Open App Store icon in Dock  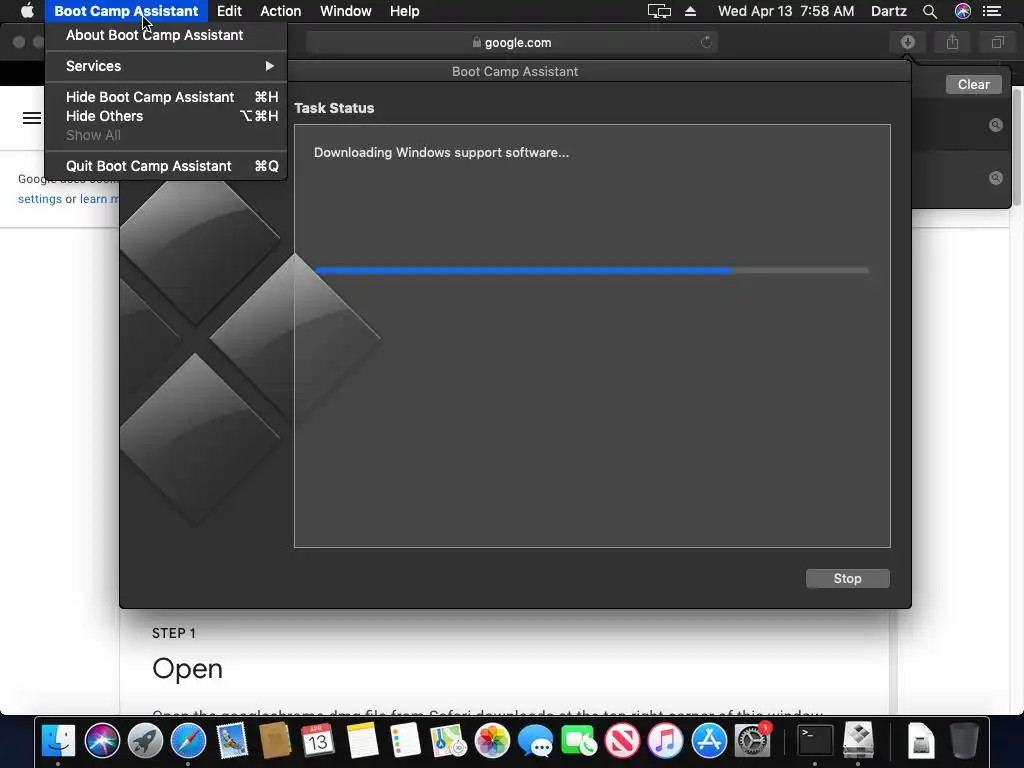pos(709,741)
